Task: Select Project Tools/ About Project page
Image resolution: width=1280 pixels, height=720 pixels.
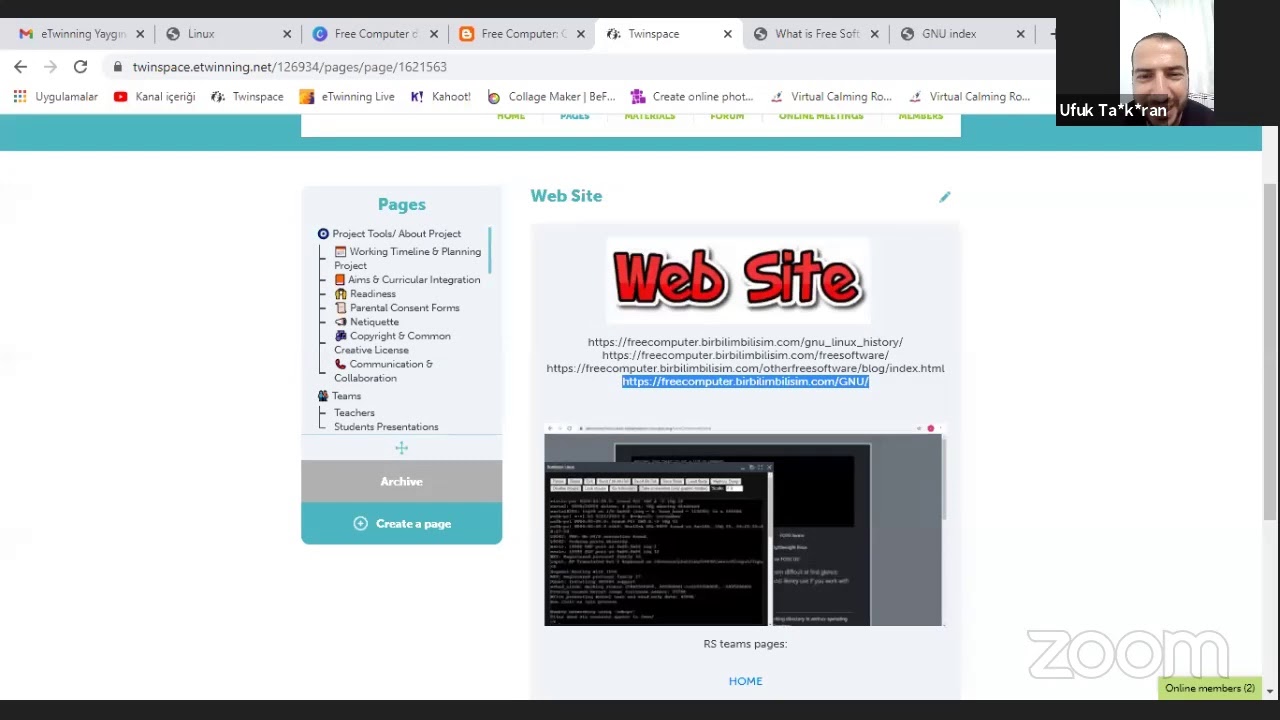Action: point(389,234)
